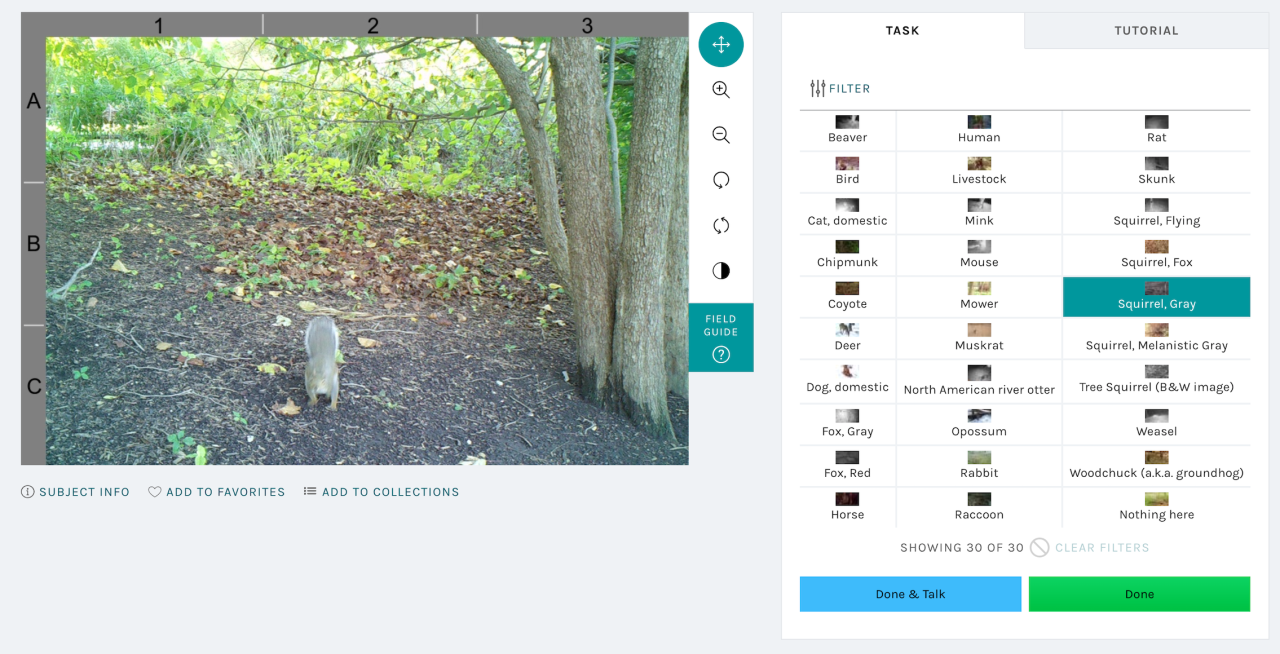Viewport: 1280px width, 654px height.
Task: Click the green Done button
Action: [x=1139, y=594]
